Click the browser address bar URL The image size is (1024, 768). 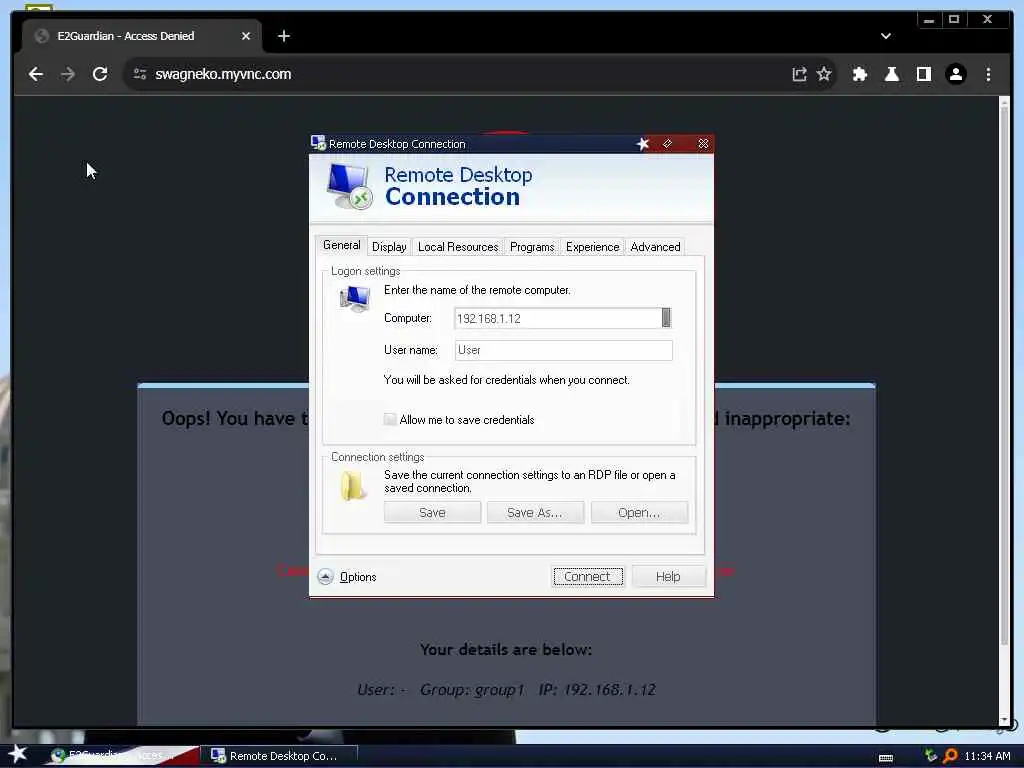pos(223,74)
